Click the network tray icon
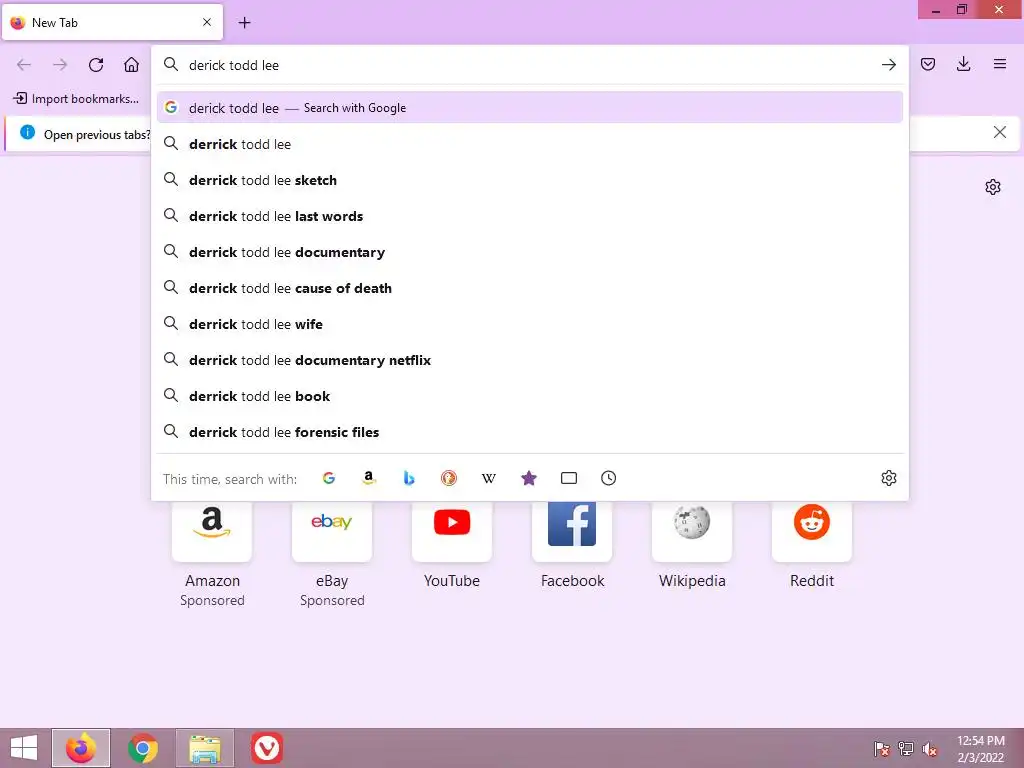1024x768 pixels. (x=906, y=748)
